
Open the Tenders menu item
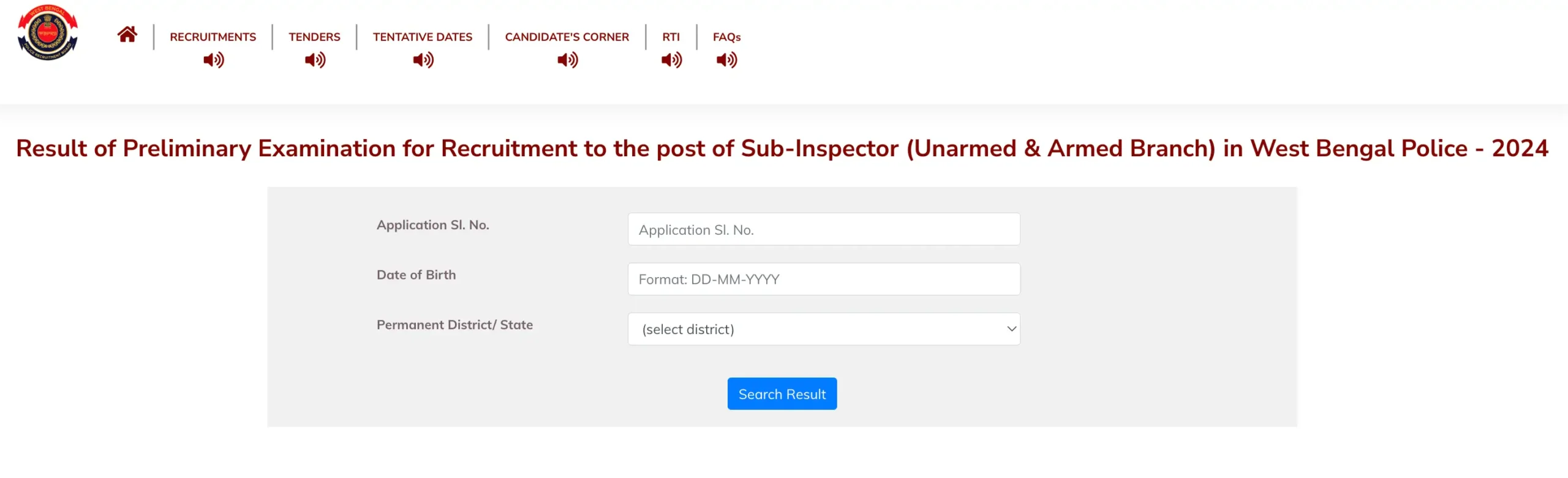(314, 37)
